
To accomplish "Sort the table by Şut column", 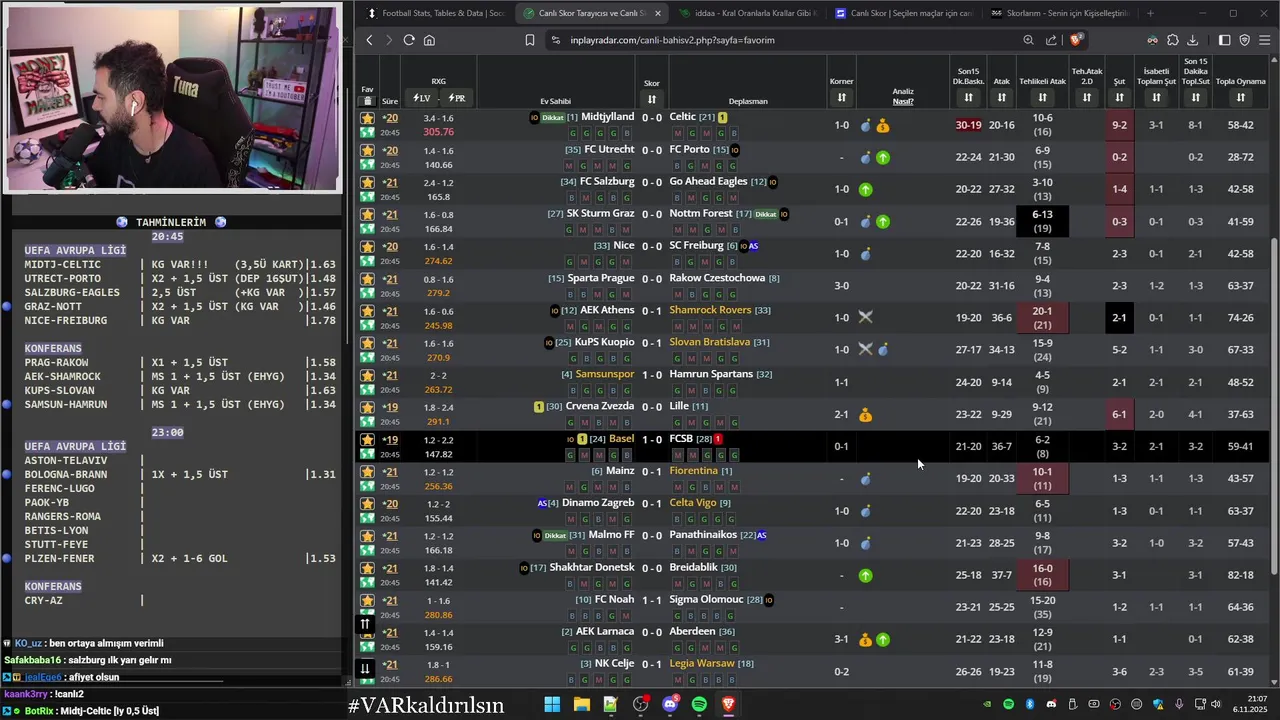I will point(1119,97).
